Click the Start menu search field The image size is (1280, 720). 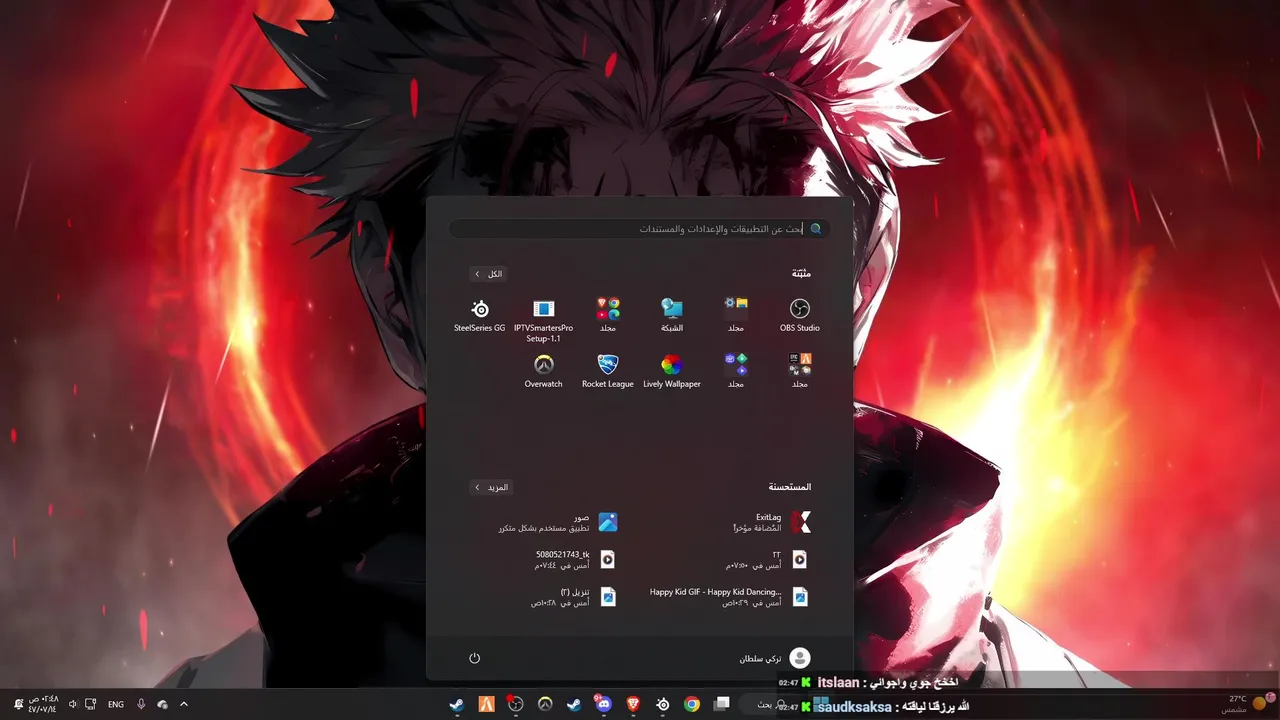[639, 229]
